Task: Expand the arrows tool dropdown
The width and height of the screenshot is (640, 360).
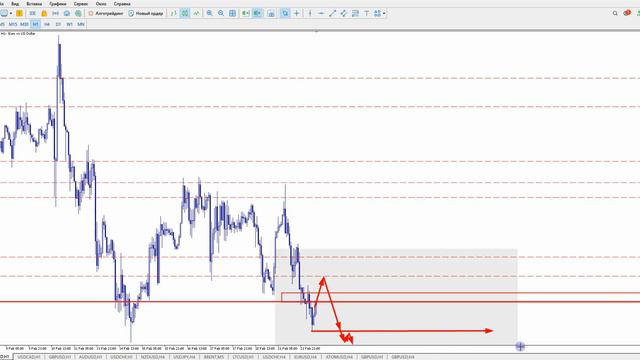Action: 384,13
